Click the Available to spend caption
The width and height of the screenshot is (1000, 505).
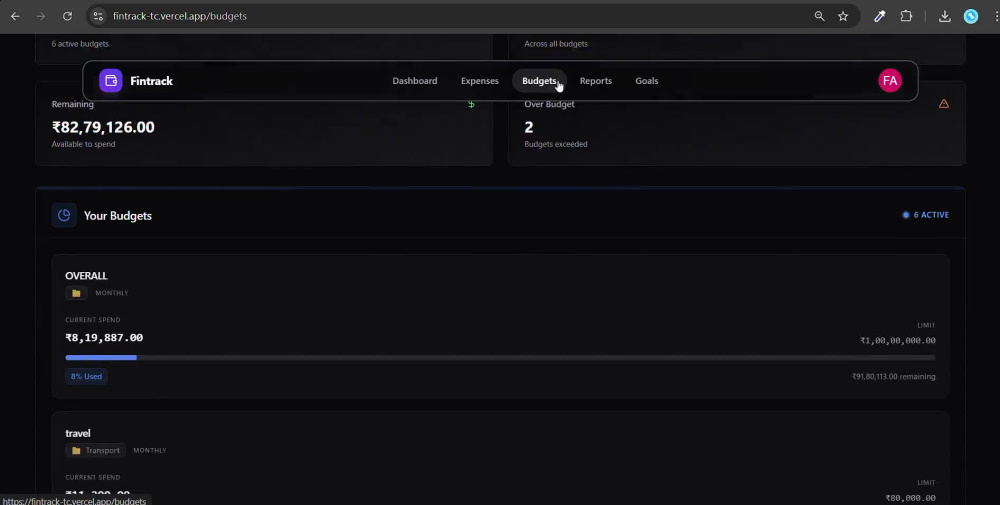84,144
